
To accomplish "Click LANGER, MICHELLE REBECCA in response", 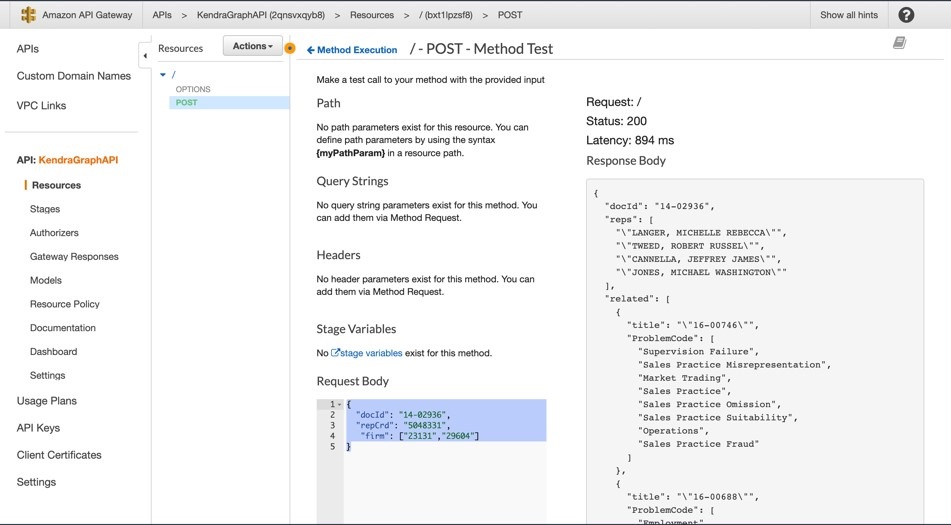I will 701,233.
